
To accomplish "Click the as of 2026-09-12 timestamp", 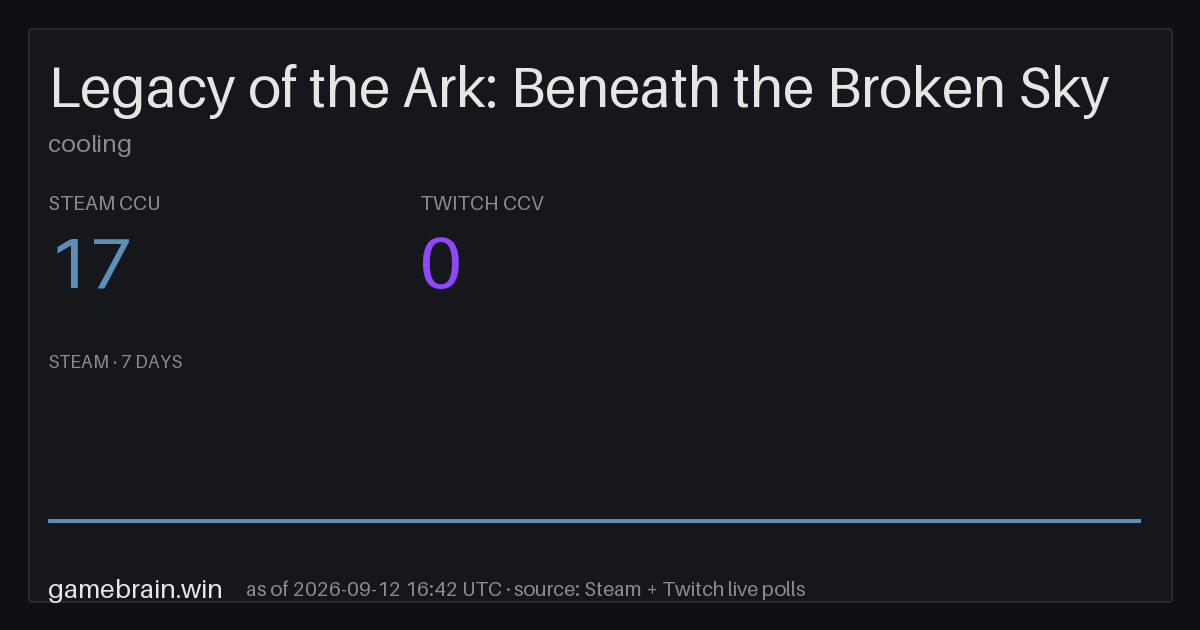I will tap(323, 589).
